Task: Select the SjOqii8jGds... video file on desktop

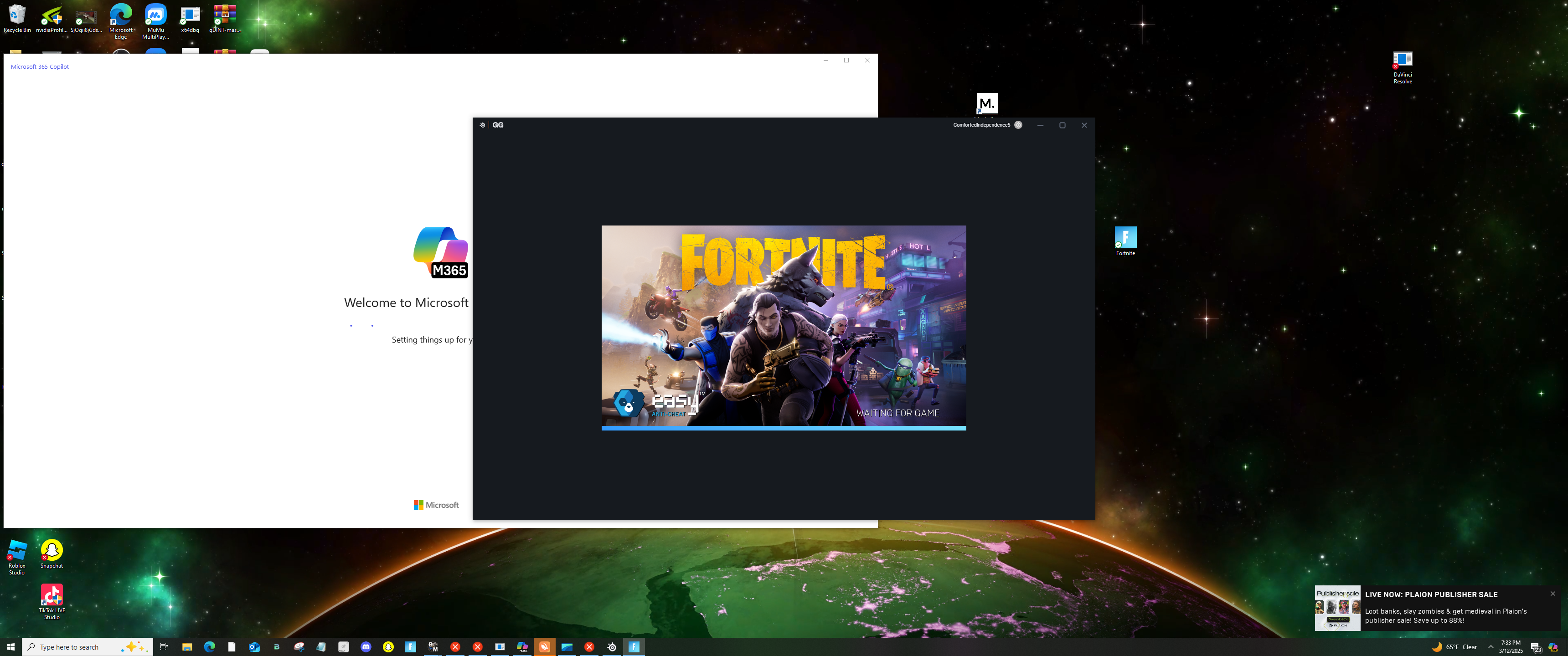Action: 86,18
